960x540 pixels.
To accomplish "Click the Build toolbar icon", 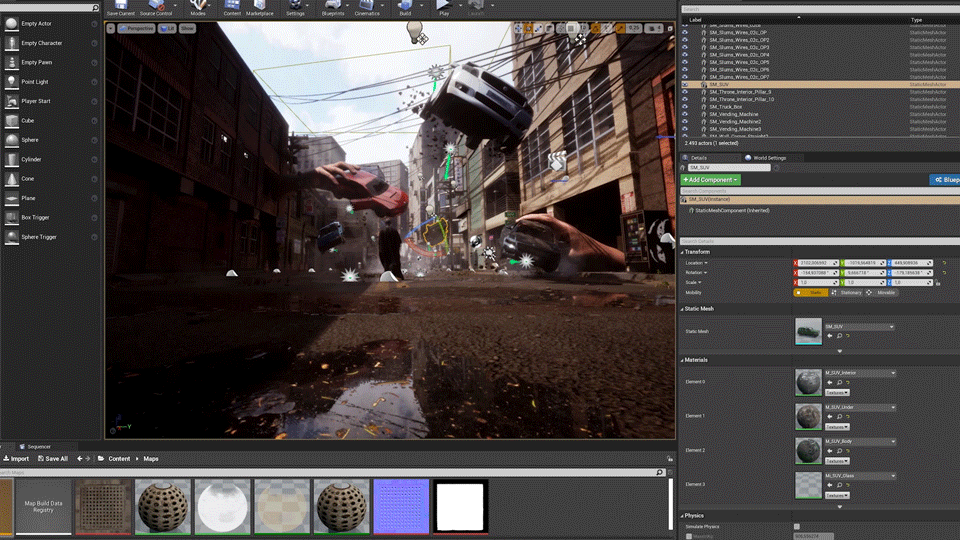I will (x=405, y=7).
